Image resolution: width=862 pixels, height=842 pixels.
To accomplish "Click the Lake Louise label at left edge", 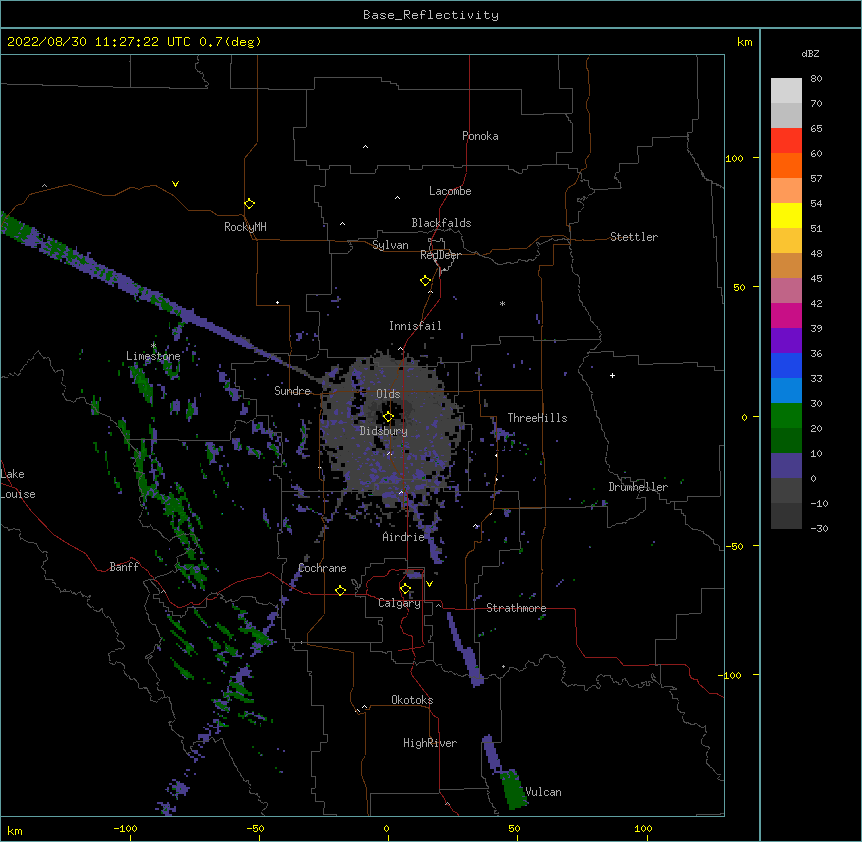I will click(x=18, y=484).
